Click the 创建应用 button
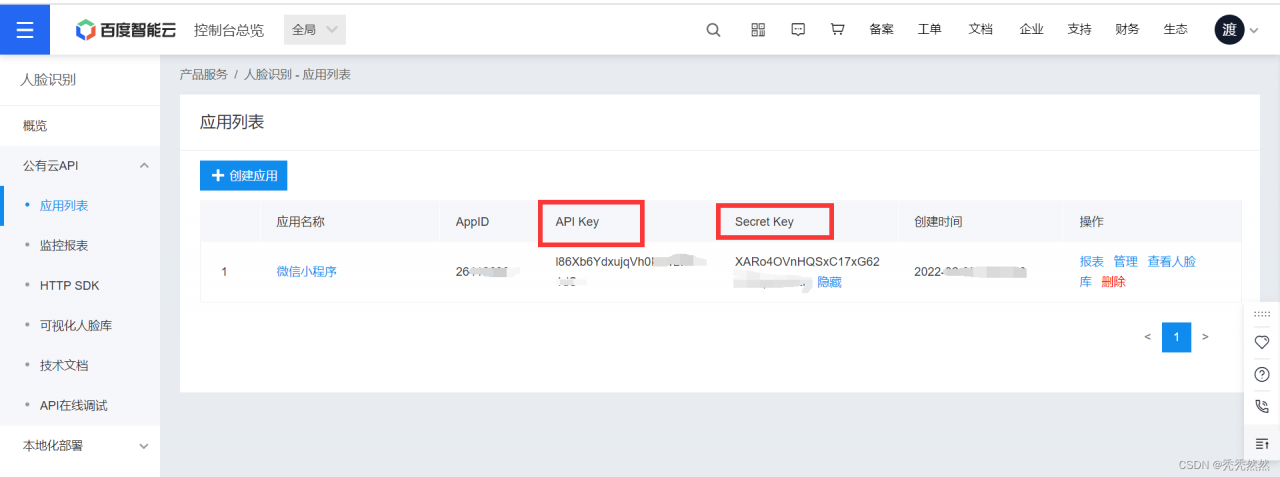 click(x=244, y=176)
